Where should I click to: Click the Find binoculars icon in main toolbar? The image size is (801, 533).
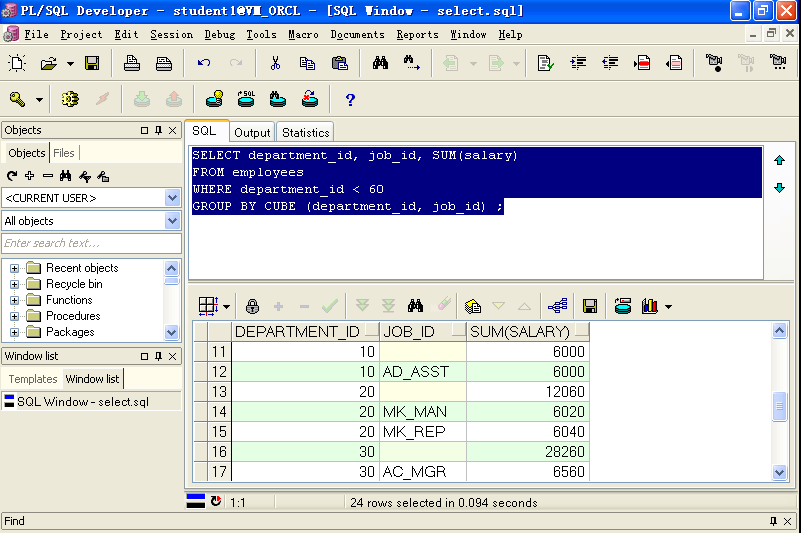click(380, 64)
